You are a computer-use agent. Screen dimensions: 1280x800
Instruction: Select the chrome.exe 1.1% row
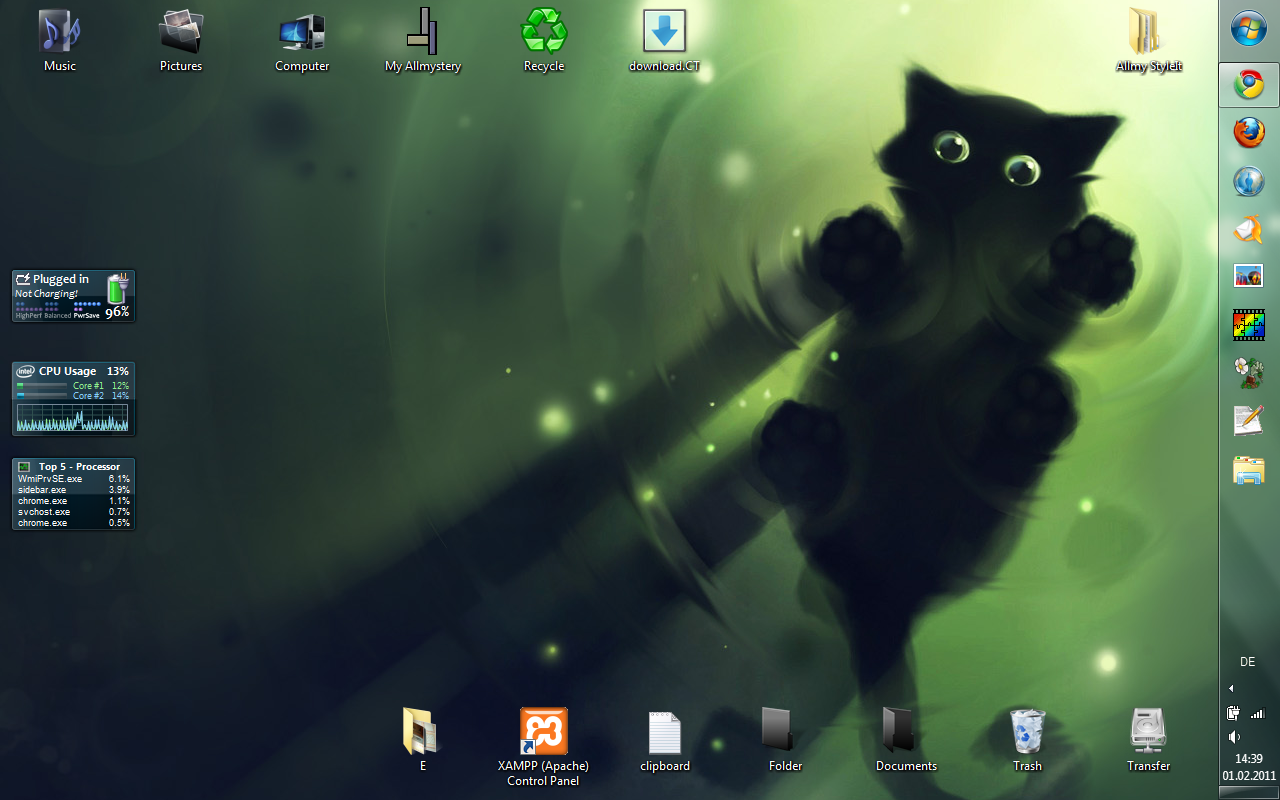click(73, 501)
